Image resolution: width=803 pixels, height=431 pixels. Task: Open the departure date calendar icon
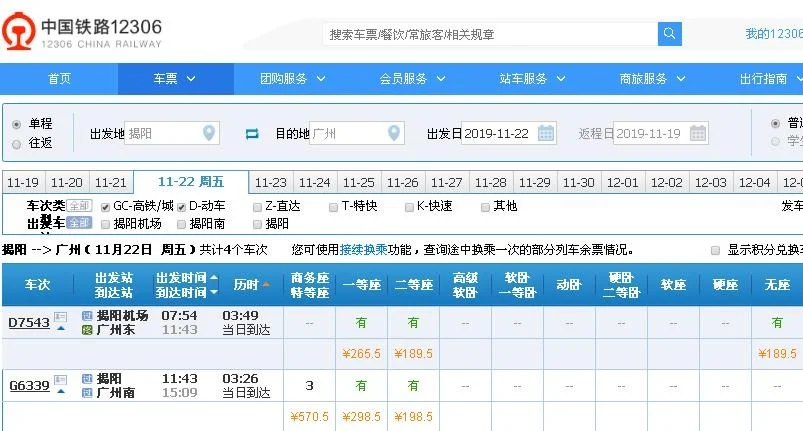pyautogui.click(x=546, y=133)
